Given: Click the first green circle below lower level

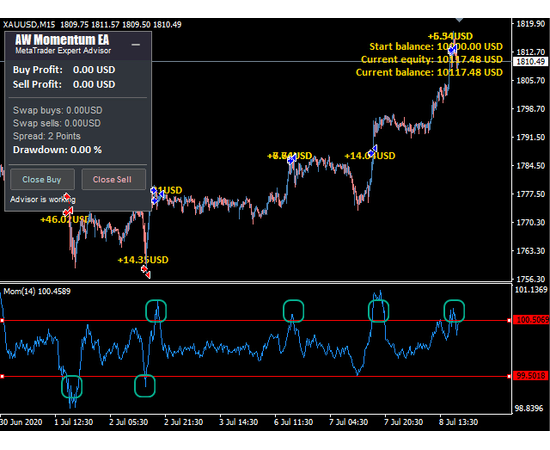Looking at the screenshot, I should click(72, 387).
